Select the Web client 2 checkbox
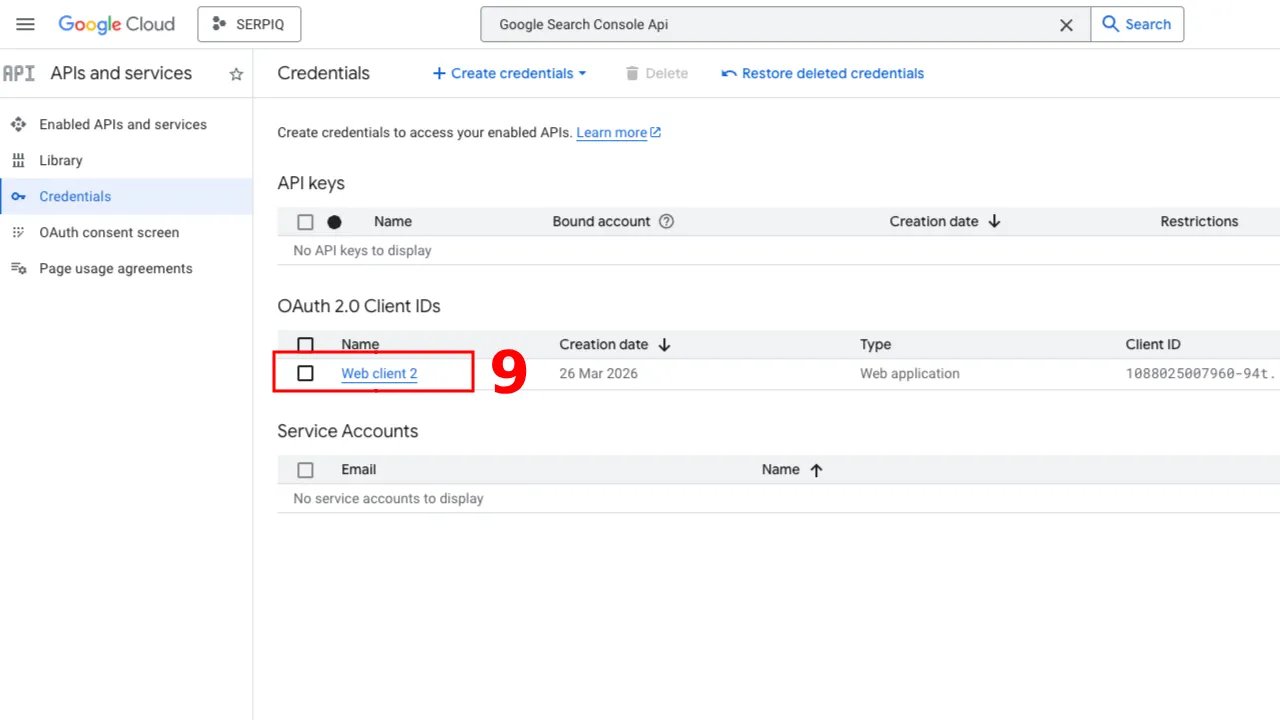 (306, 373)
